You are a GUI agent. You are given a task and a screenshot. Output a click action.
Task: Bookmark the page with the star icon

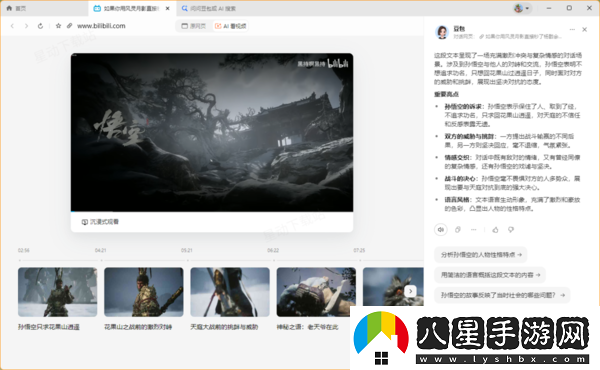click(58, 26)
